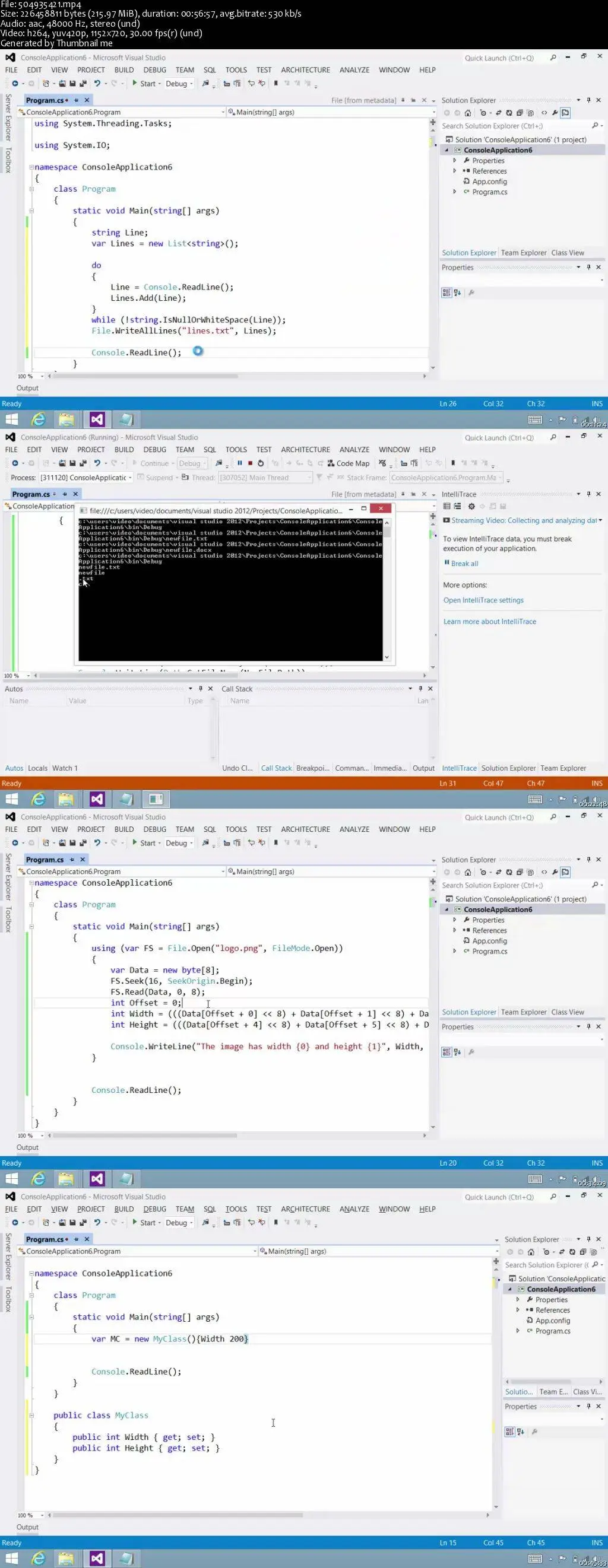Switch to the Locals tab
Image resolution: width=608 pixels, height=1568 pixels.
[x=37, y=768]
